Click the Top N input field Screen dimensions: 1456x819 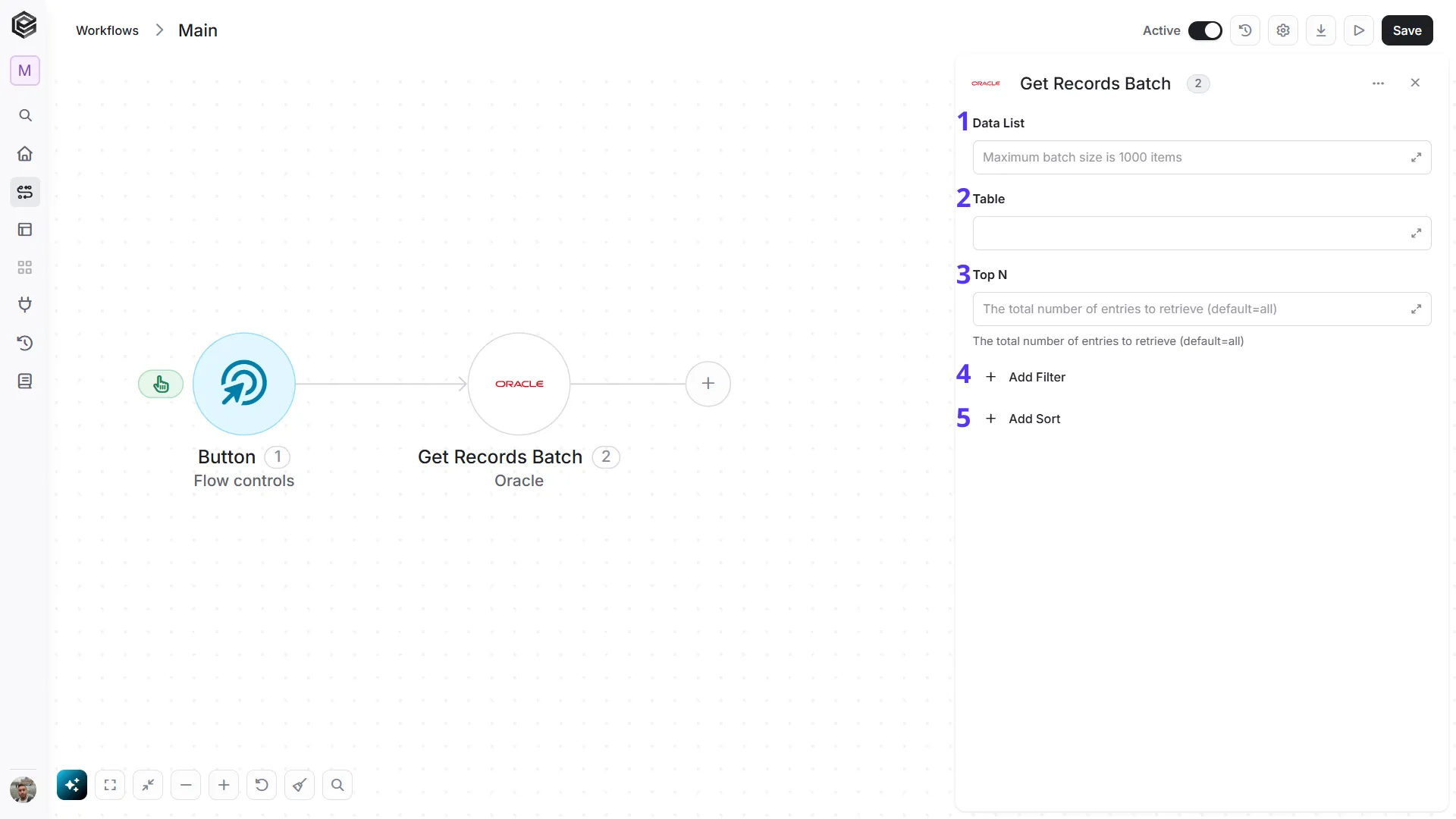1202,309
